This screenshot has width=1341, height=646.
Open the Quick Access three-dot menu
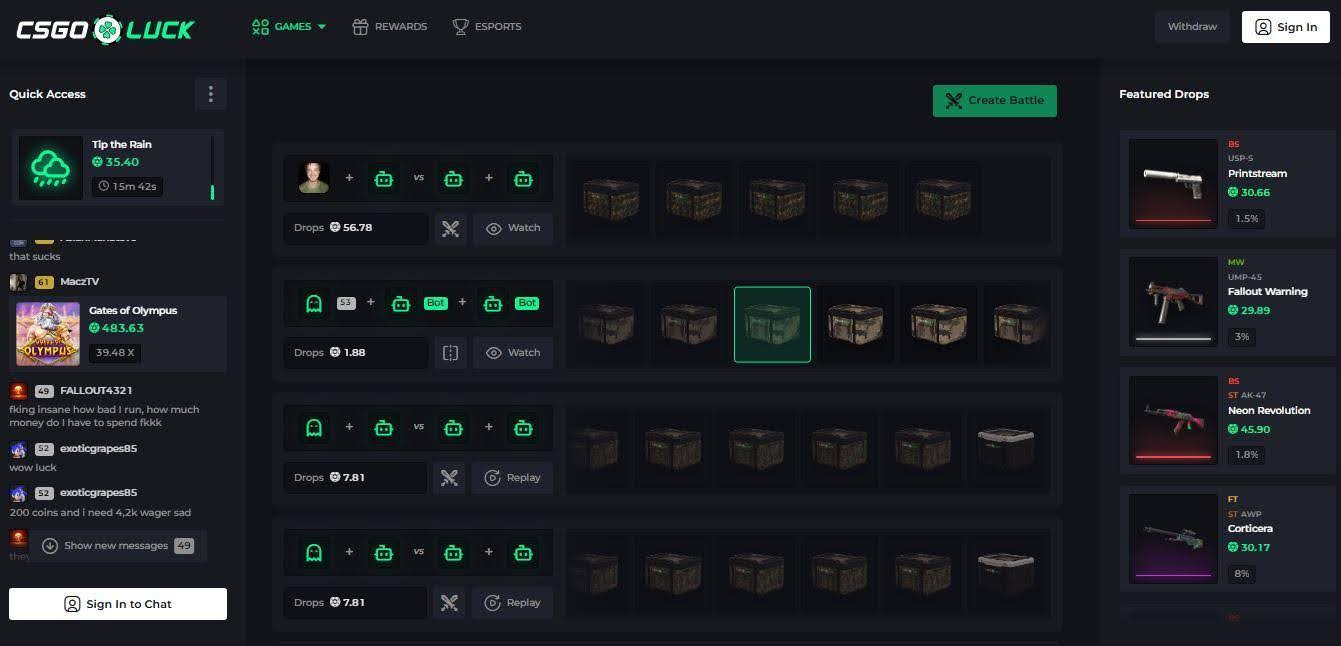[210, 94]
